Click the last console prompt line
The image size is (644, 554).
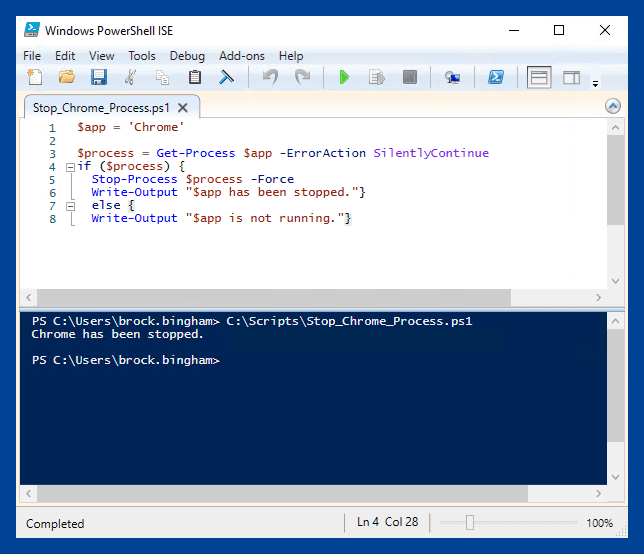[x=126, y=360]
